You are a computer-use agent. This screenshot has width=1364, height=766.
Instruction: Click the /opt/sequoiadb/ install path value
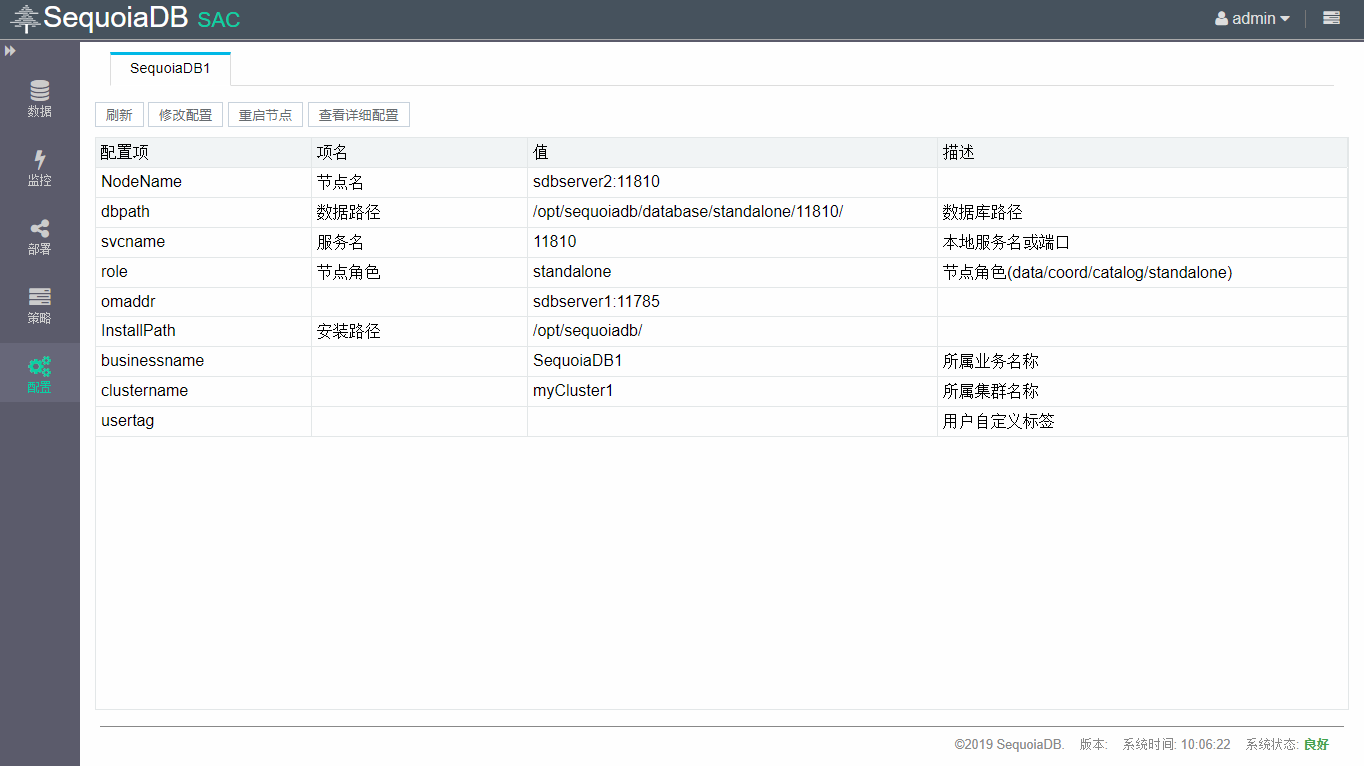click(x=587, y=331)
